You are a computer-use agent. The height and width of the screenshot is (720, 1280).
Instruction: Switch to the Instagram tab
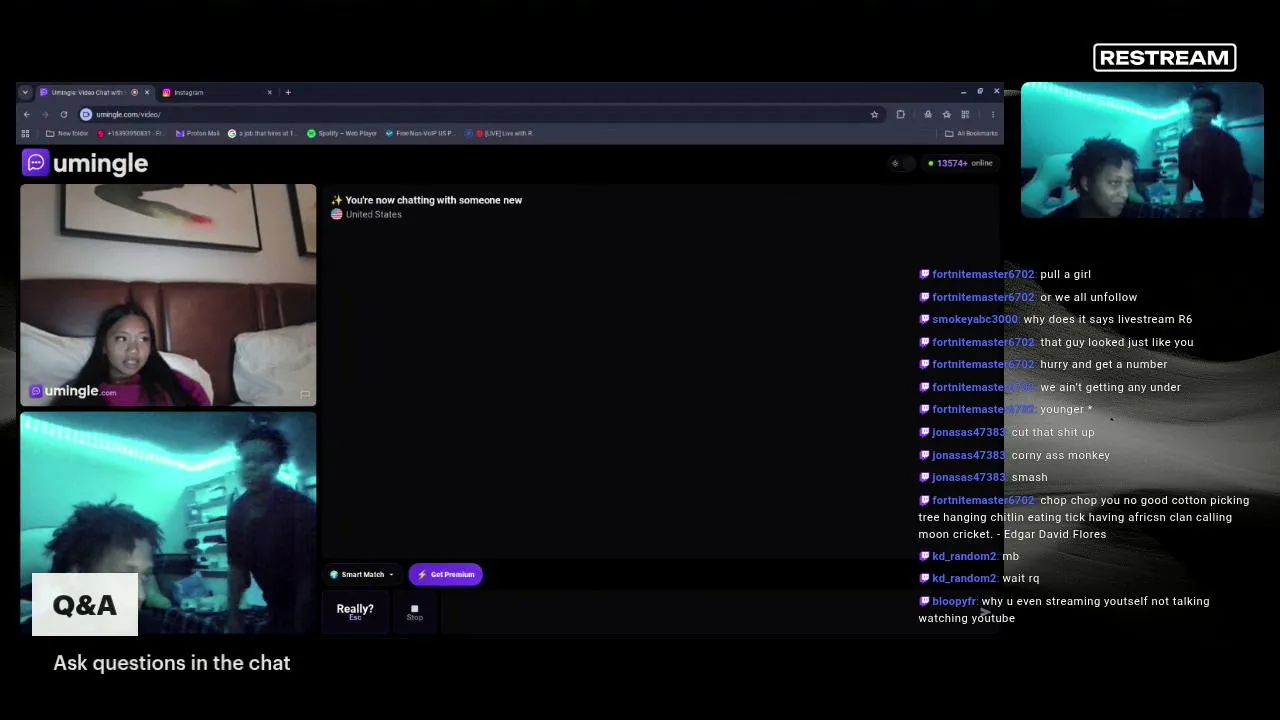pyautogui.click(x=215, y=92)
